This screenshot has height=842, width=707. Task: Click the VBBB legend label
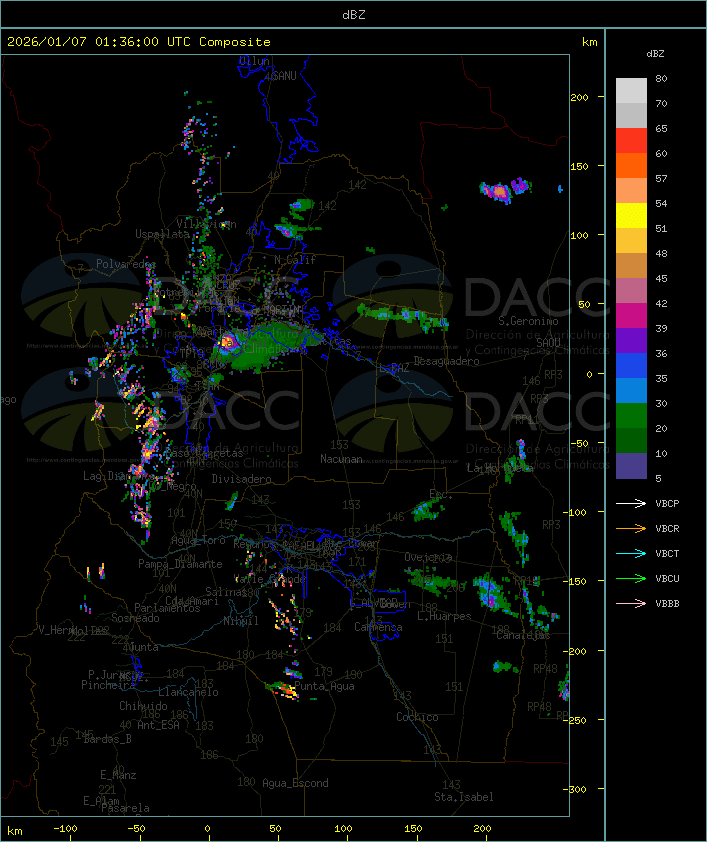pyautogui.click(x=667, y=604)
